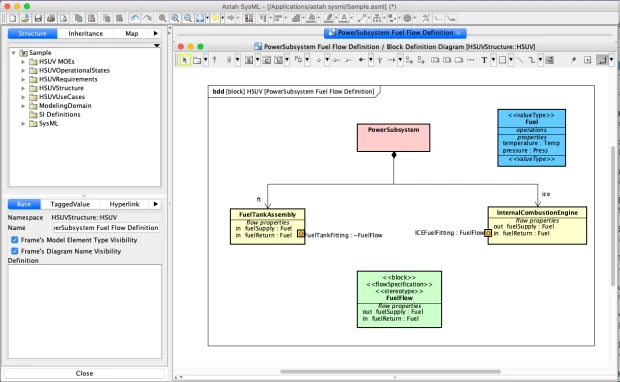Select the Rectangle shape tool
This screenshot has height=382, width=620.
[x=502, y=60]
